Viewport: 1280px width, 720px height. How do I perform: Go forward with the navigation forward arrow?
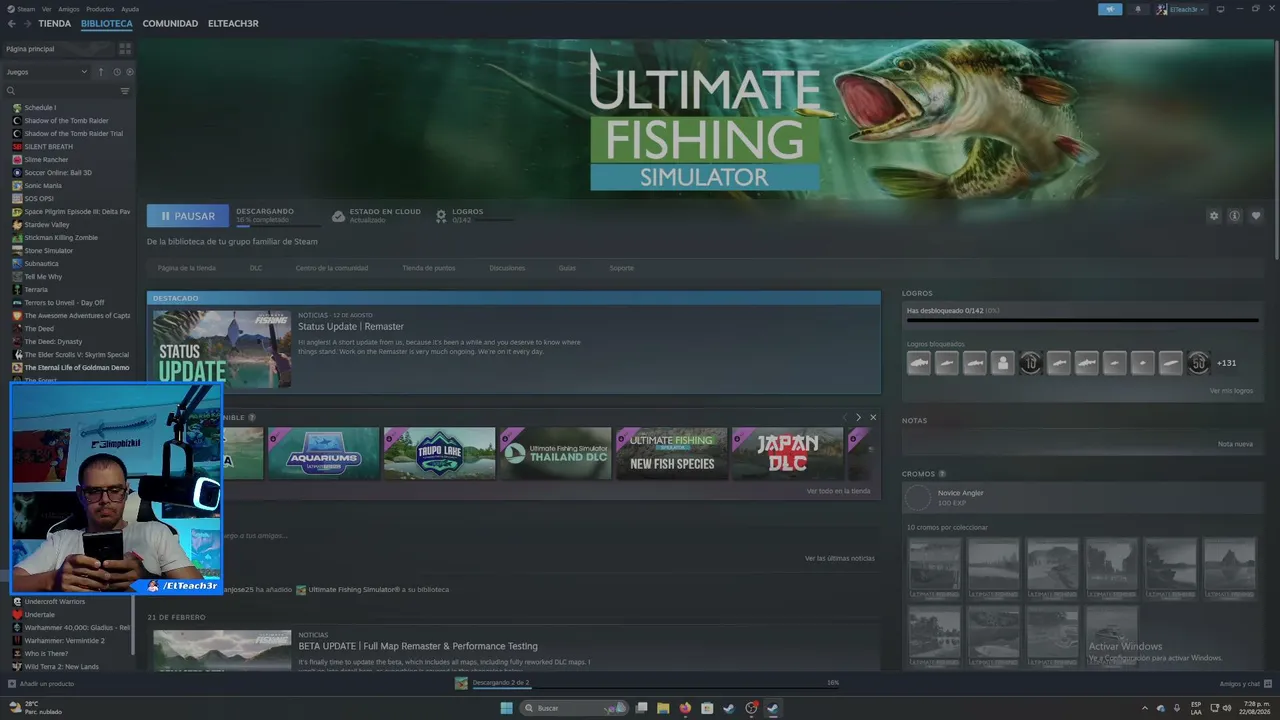coord(26,23)
